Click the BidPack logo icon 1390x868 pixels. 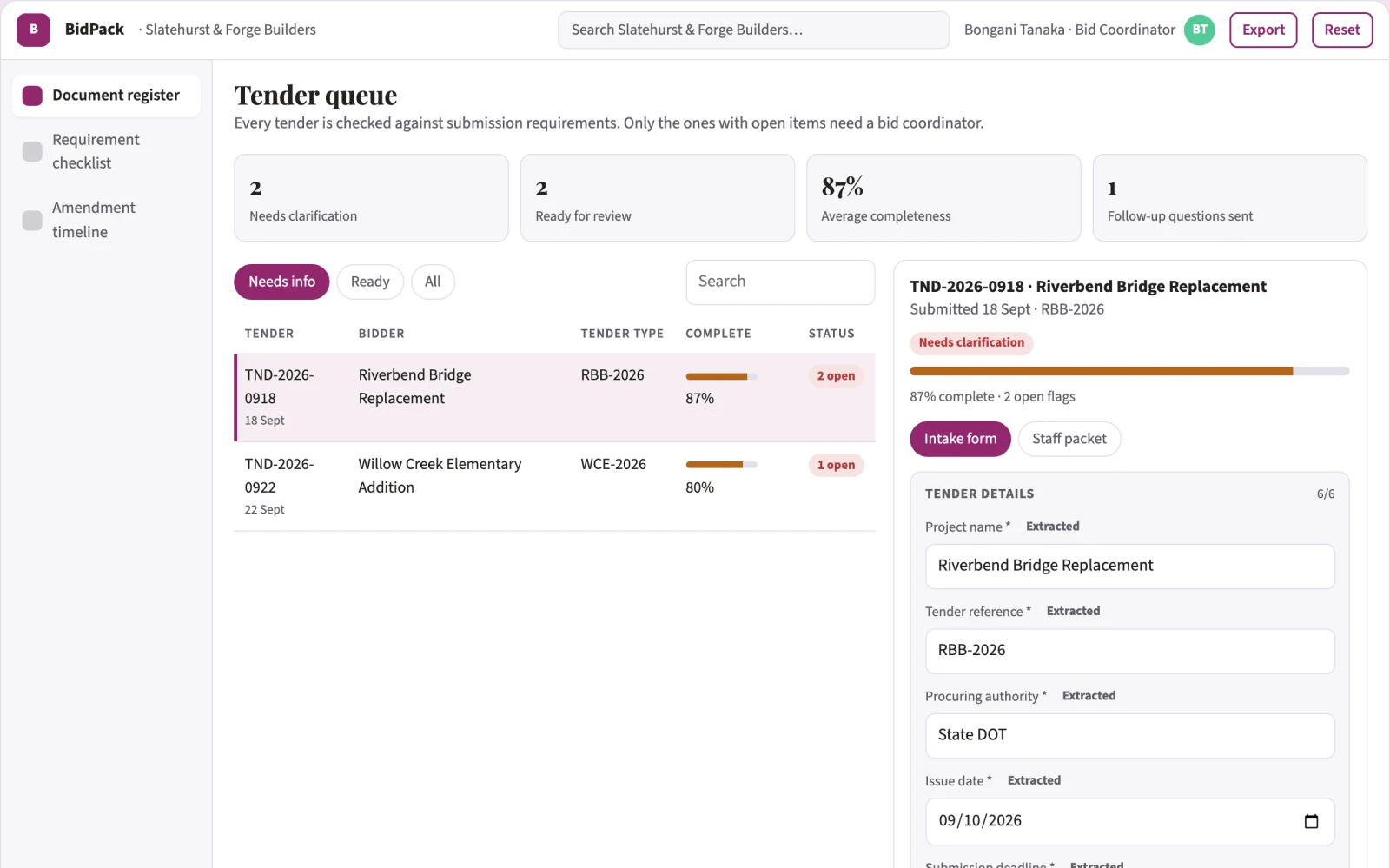pyautogui.click(x=33, y=30)
